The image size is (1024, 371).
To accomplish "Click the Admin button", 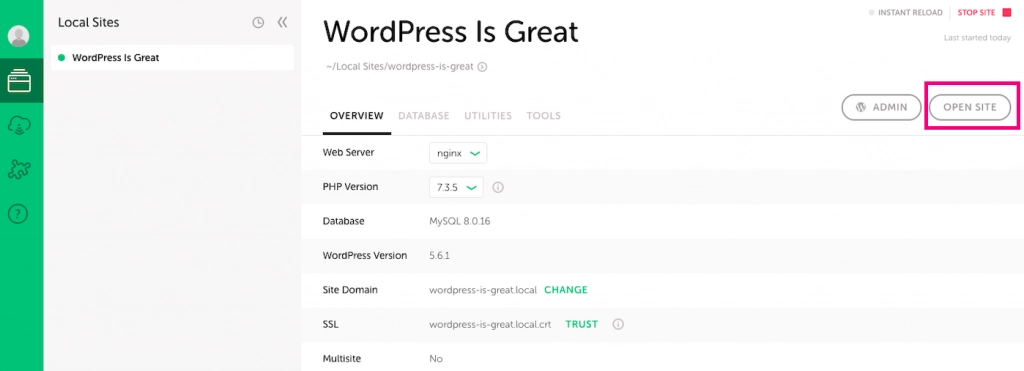I will coord(881,107).
